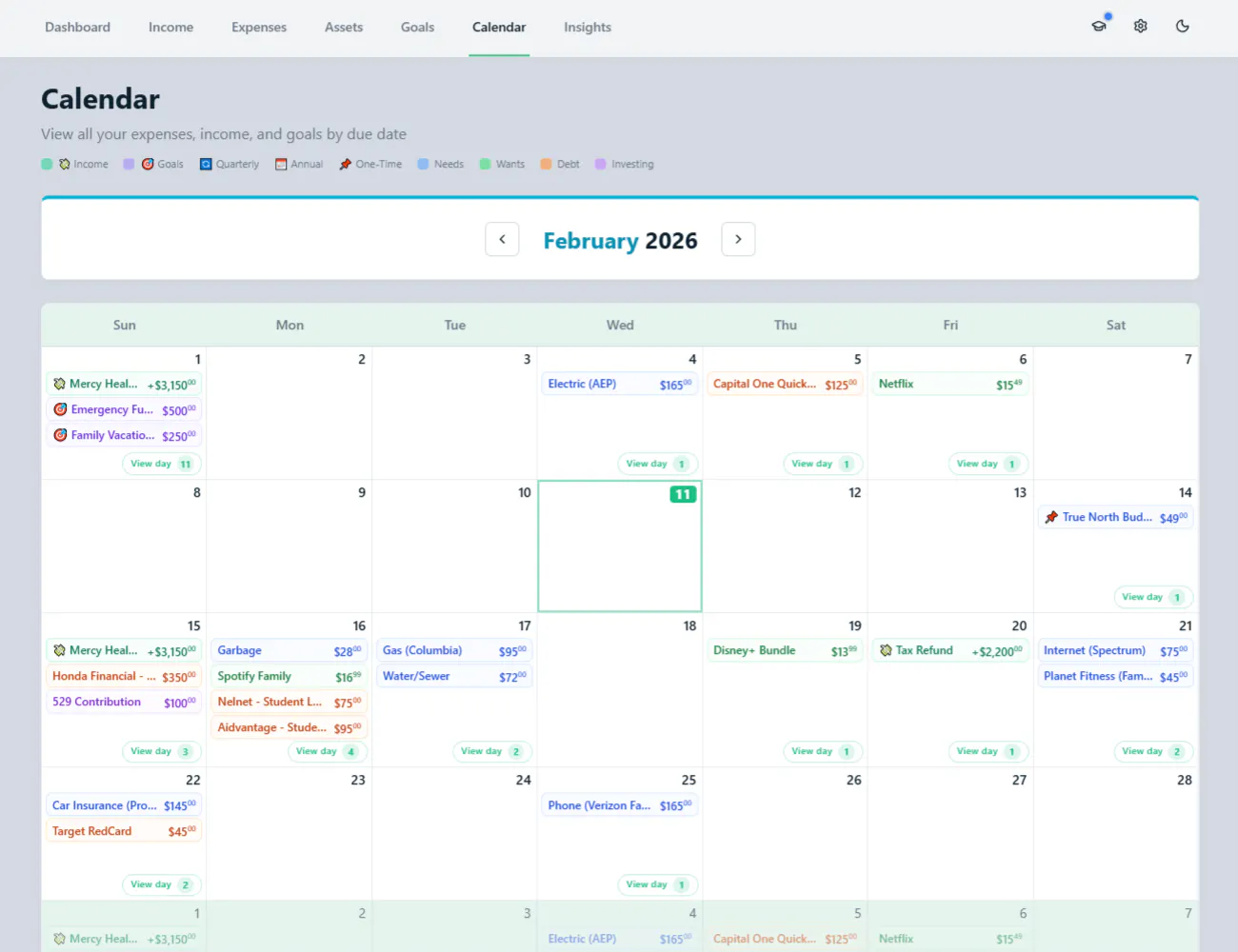Open the Spotify Family $16 entry
Image resolution: width=1238 pixels, height=952 pixels.
pyautogui.click(x=290, y=676)
